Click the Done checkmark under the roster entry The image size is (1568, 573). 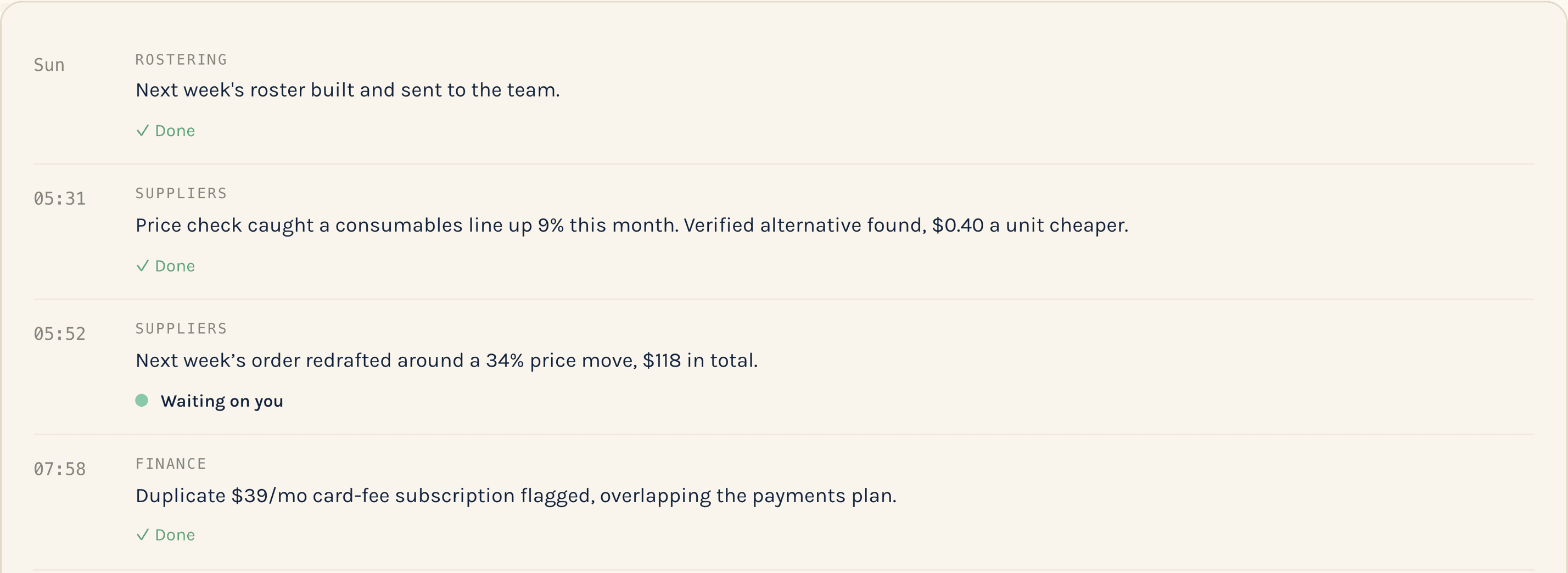[x=142, y=131]
